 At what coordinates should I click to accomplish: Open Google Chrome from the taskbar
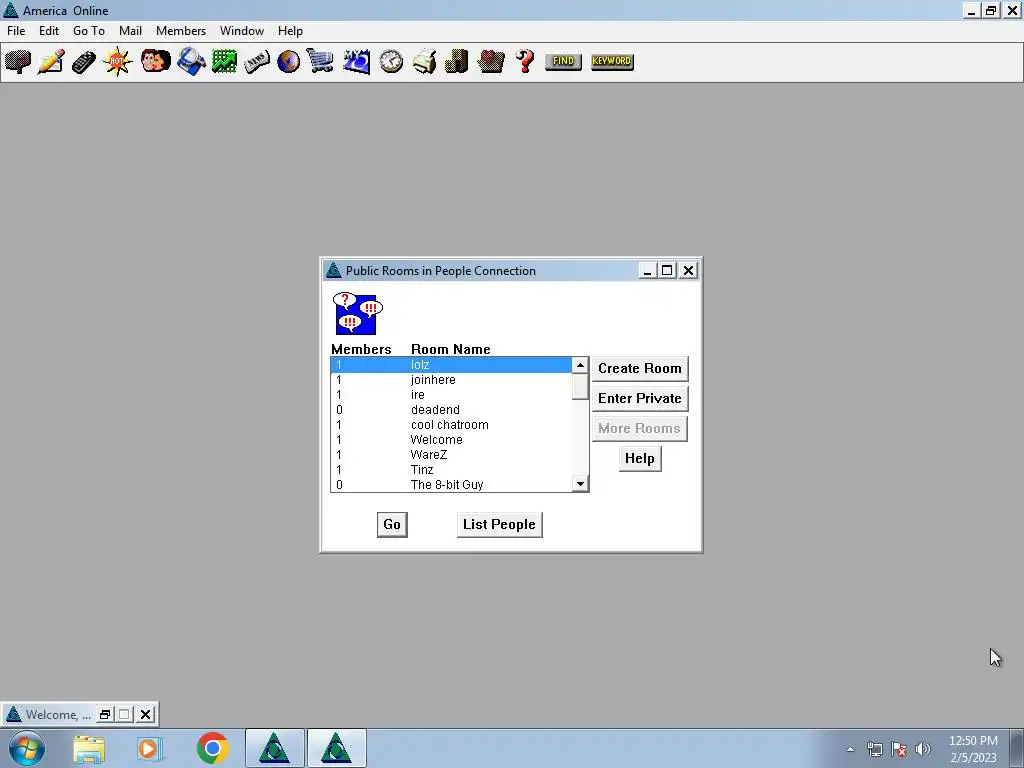(212, 748)
